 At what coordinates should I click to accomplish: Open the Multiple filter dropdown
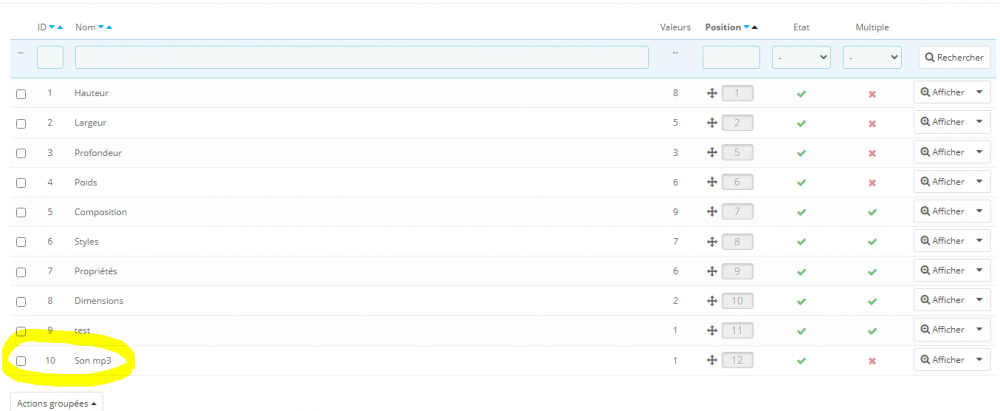coord(872,57)
